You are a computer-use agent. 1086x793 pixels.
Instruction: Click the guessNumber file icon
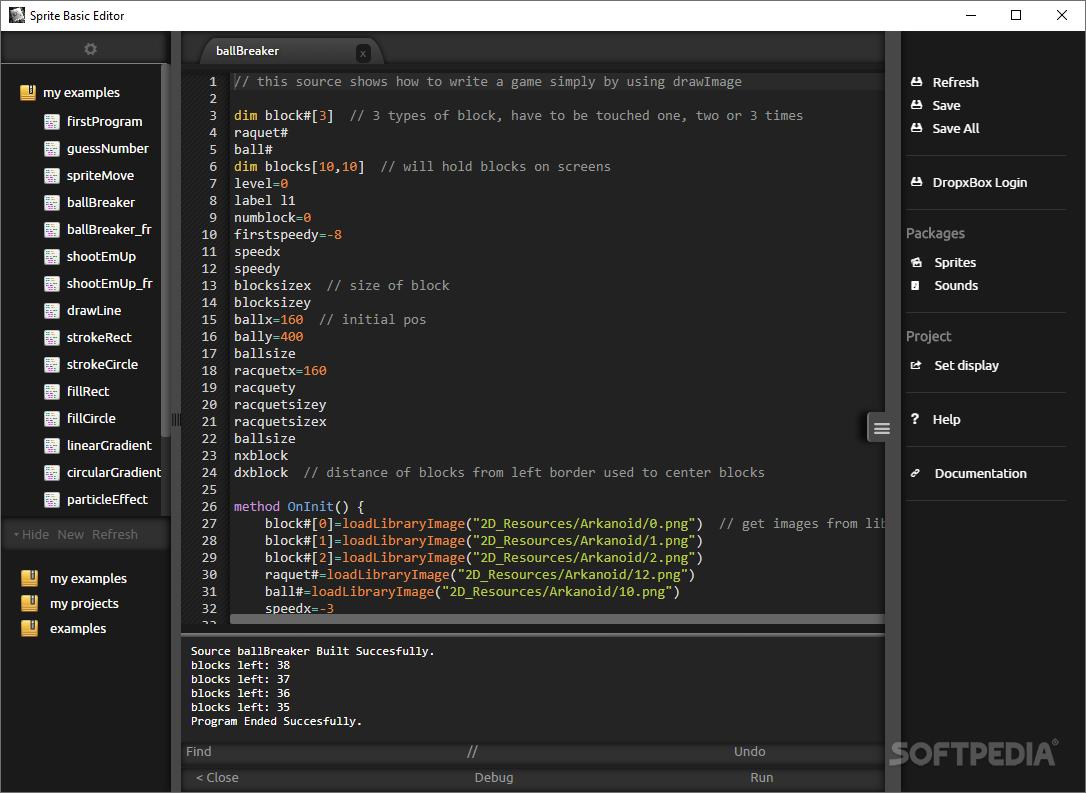coord(52,149)
